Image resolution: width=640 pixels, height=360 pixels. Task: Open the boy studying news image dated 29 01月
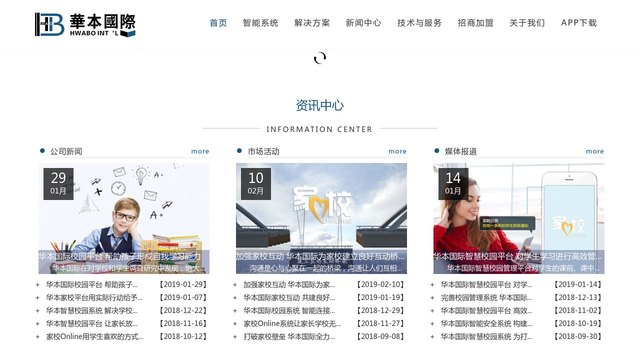click(124, 218)
